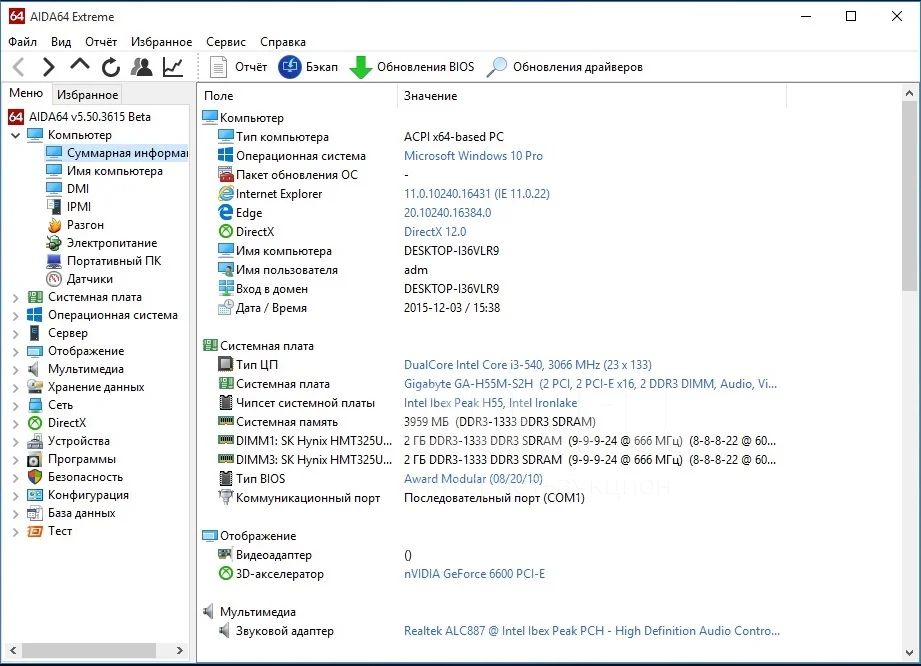921x666 pixels.
Task: Click the scroll-right arrow under the tree panel
Action: [x=180, y=650]
